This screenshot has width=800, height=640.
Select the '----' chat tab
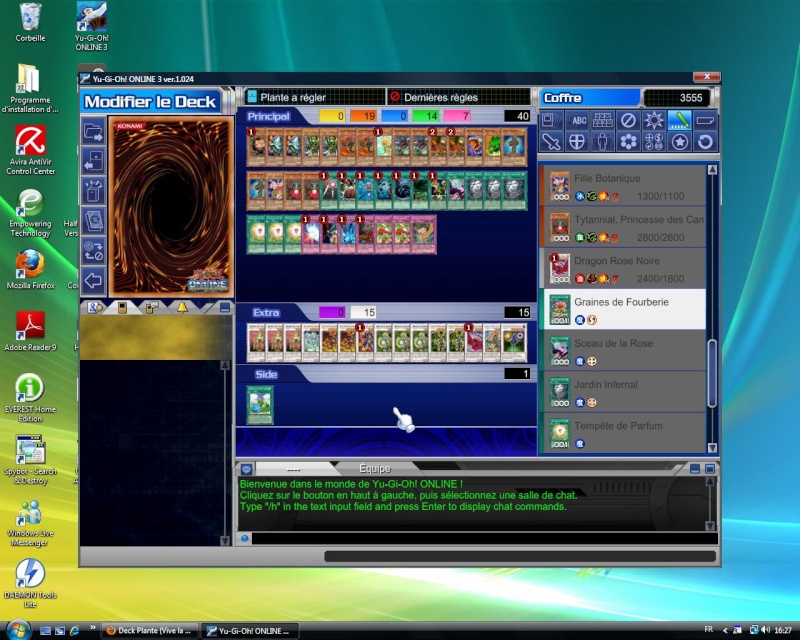[x=293, y=468]
